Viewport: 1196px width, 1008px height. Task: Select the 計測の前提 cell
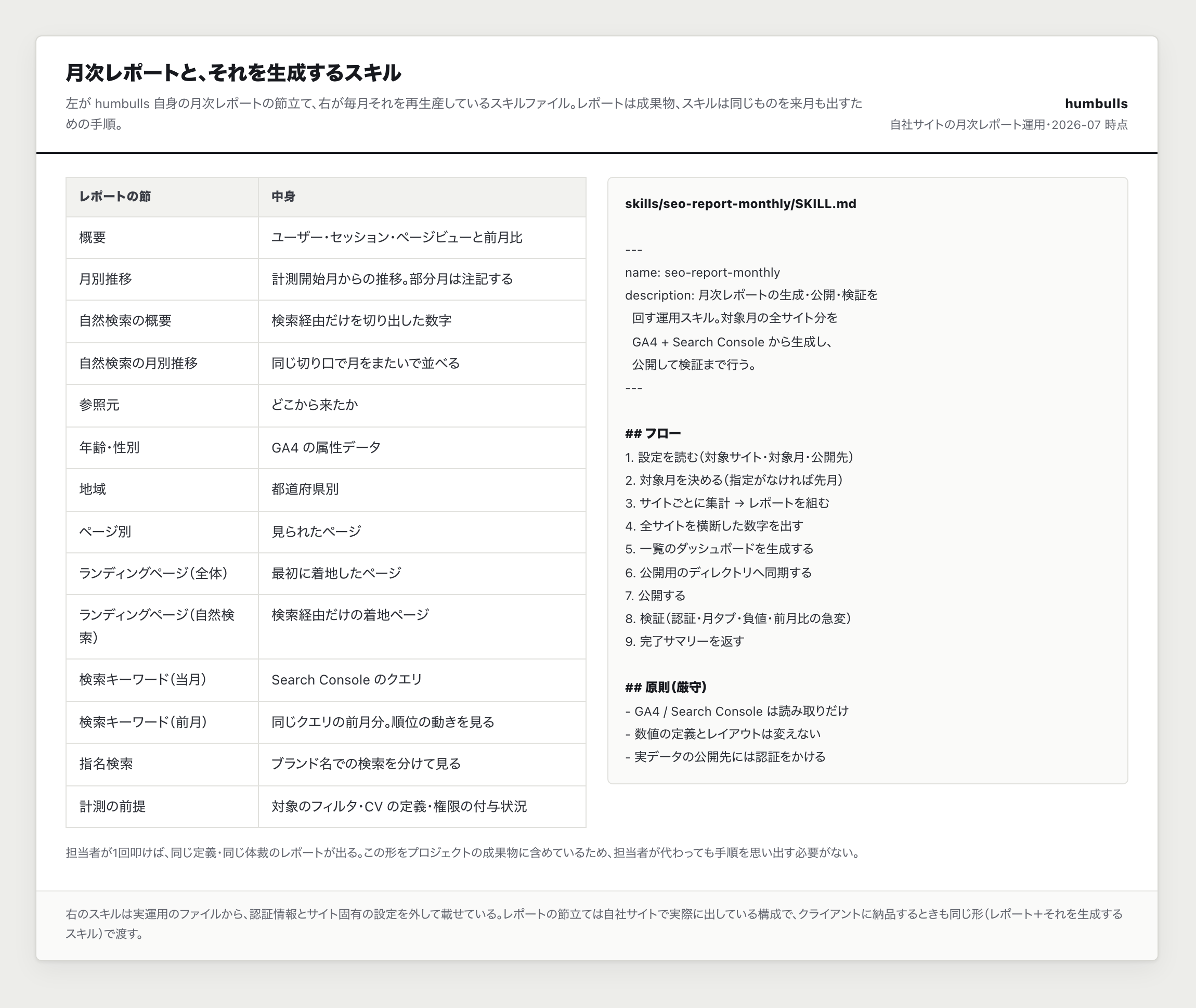point(162,807)
